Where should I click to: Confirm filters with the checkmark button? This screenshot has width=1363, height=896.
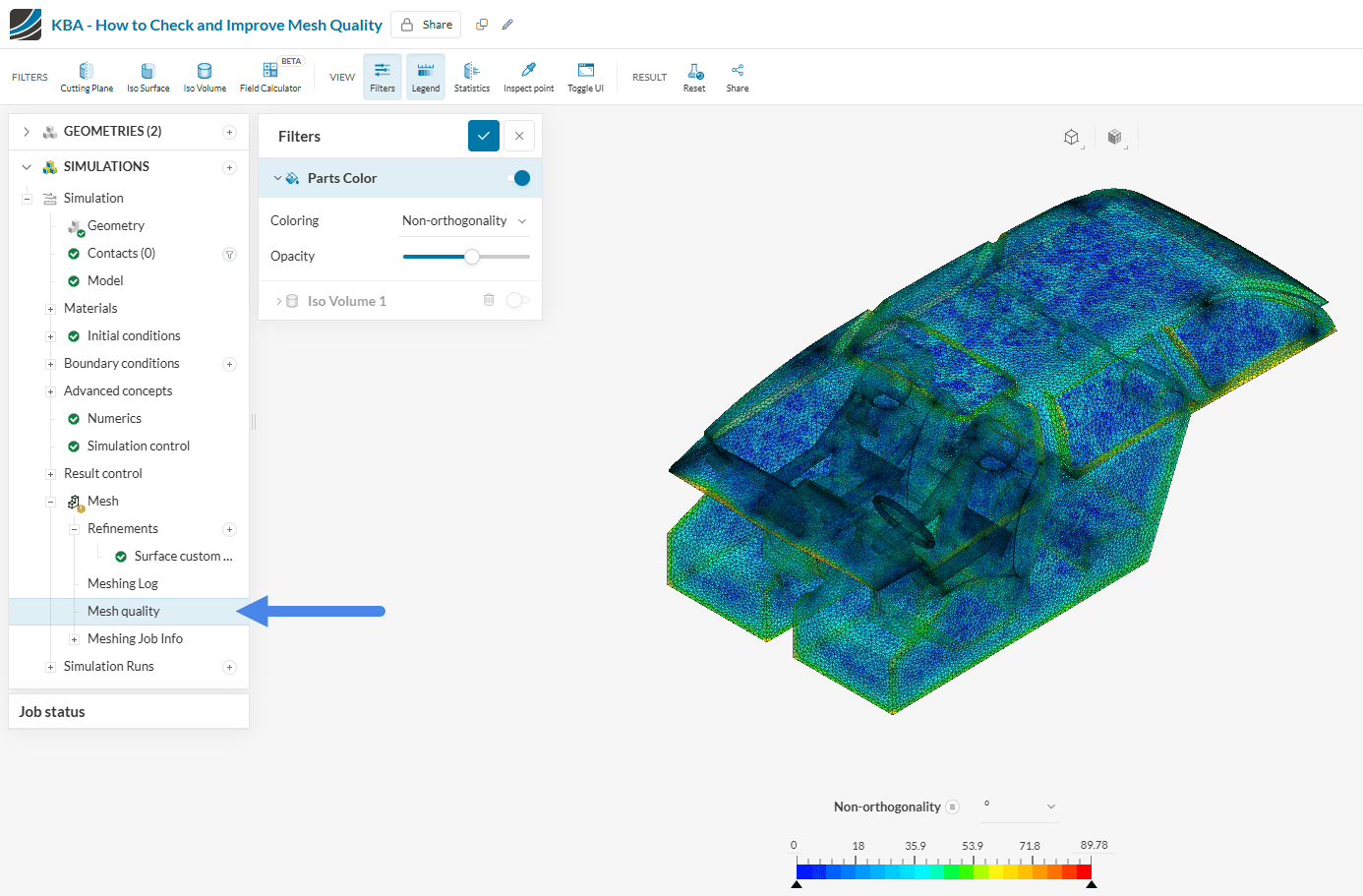tap(484, 136)
